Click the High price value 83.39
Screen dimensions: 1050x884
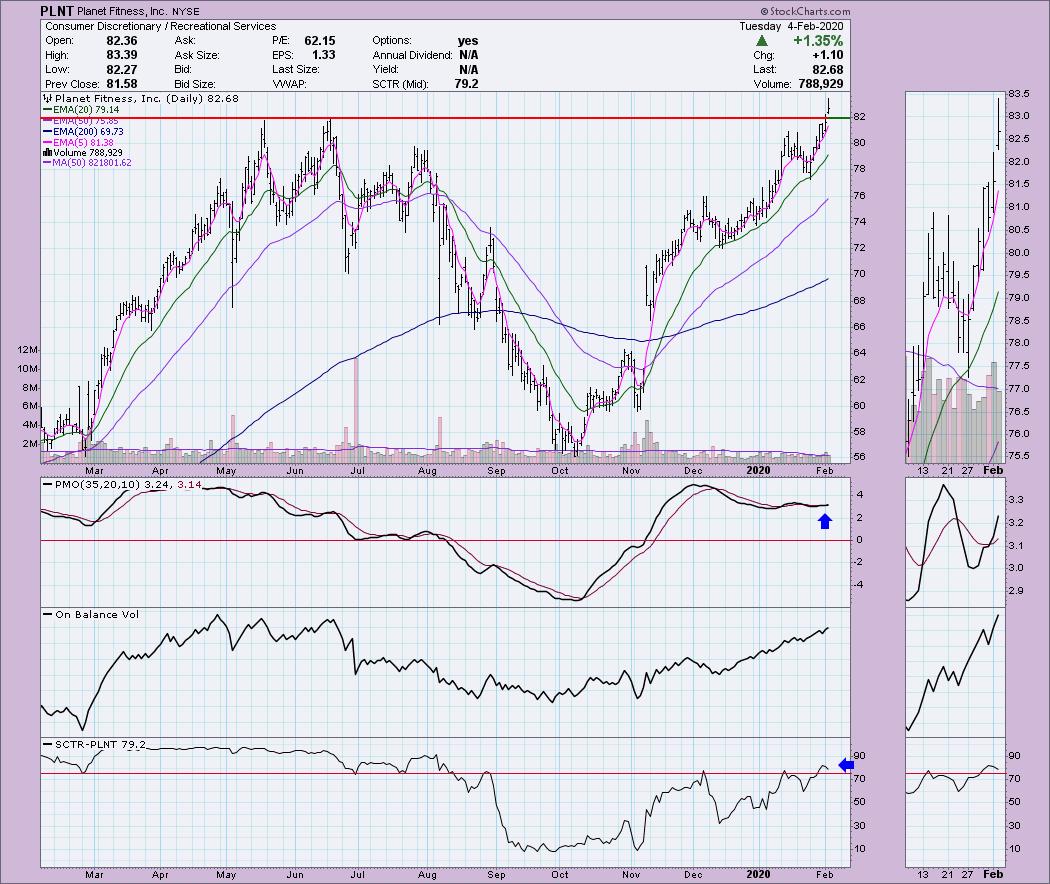tap(121, 55)
